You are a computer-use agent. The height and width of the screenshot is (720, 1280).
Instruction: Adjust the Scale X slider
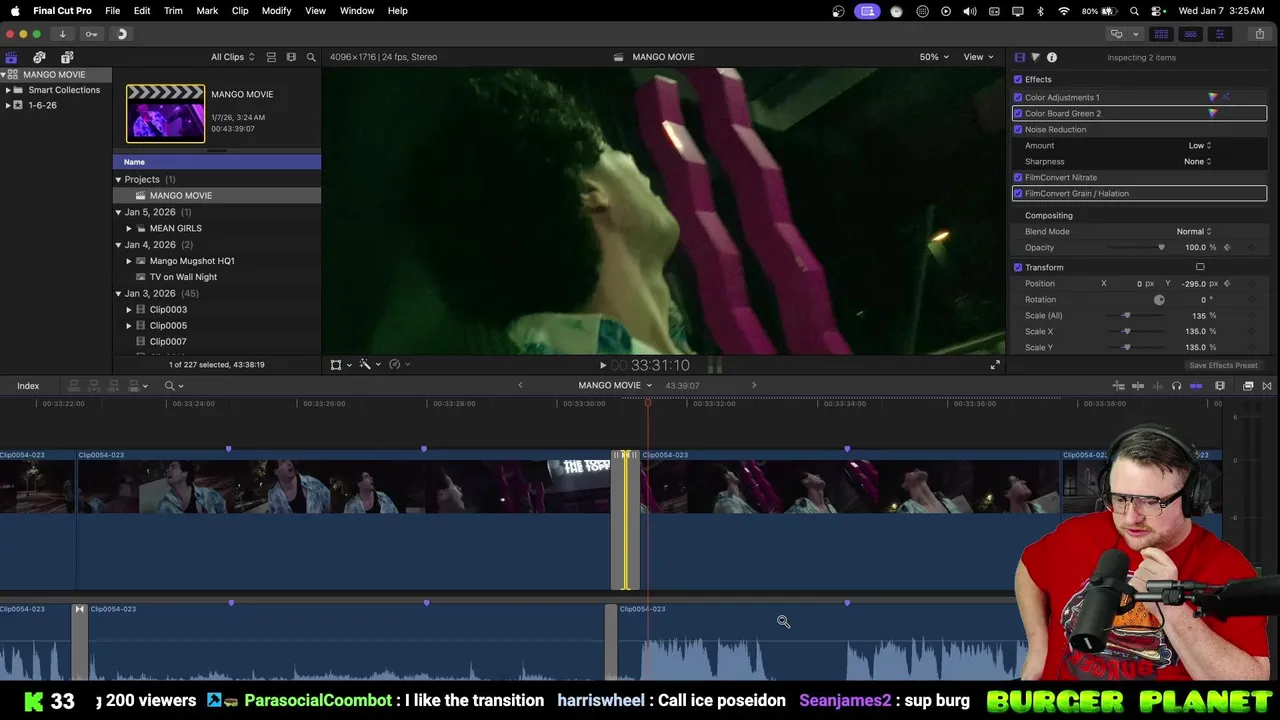tap(1127, 331)
